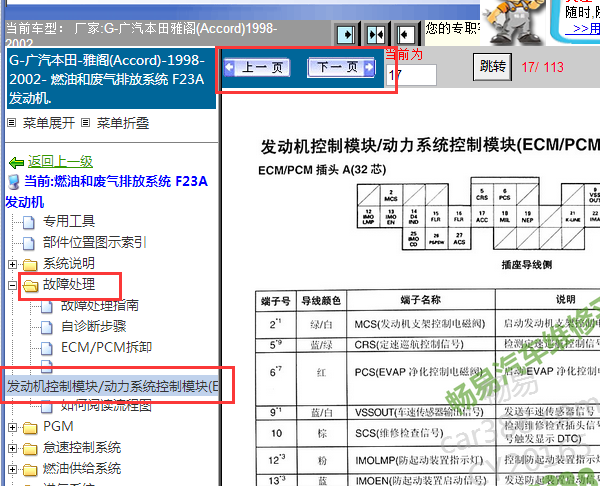This screenshot has width=600, height=486.
Task: Click the blue G-广汽本田-雅阁 title banner
Action: (x=112, y=79)
